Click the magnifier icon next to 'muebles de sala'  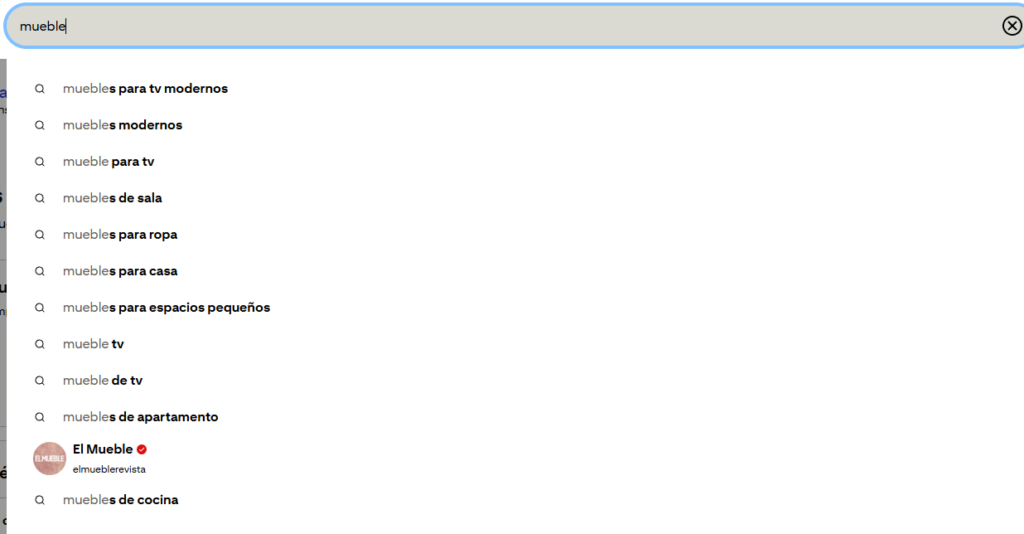click(40, 198)
